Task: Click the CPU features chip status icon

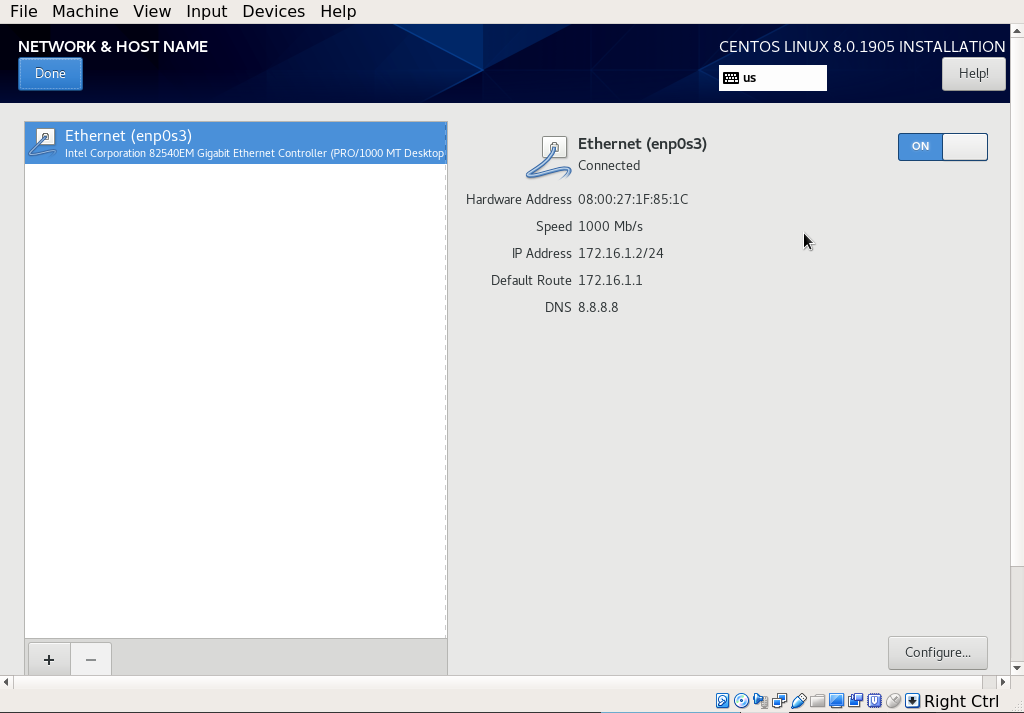Action: tap(874, 700)
